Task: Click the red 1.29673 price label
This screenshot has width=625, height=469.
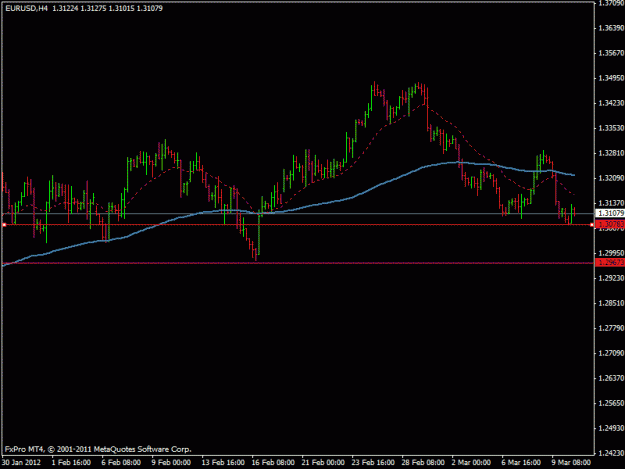Action: pyautogui.click(x=609, y=262)
